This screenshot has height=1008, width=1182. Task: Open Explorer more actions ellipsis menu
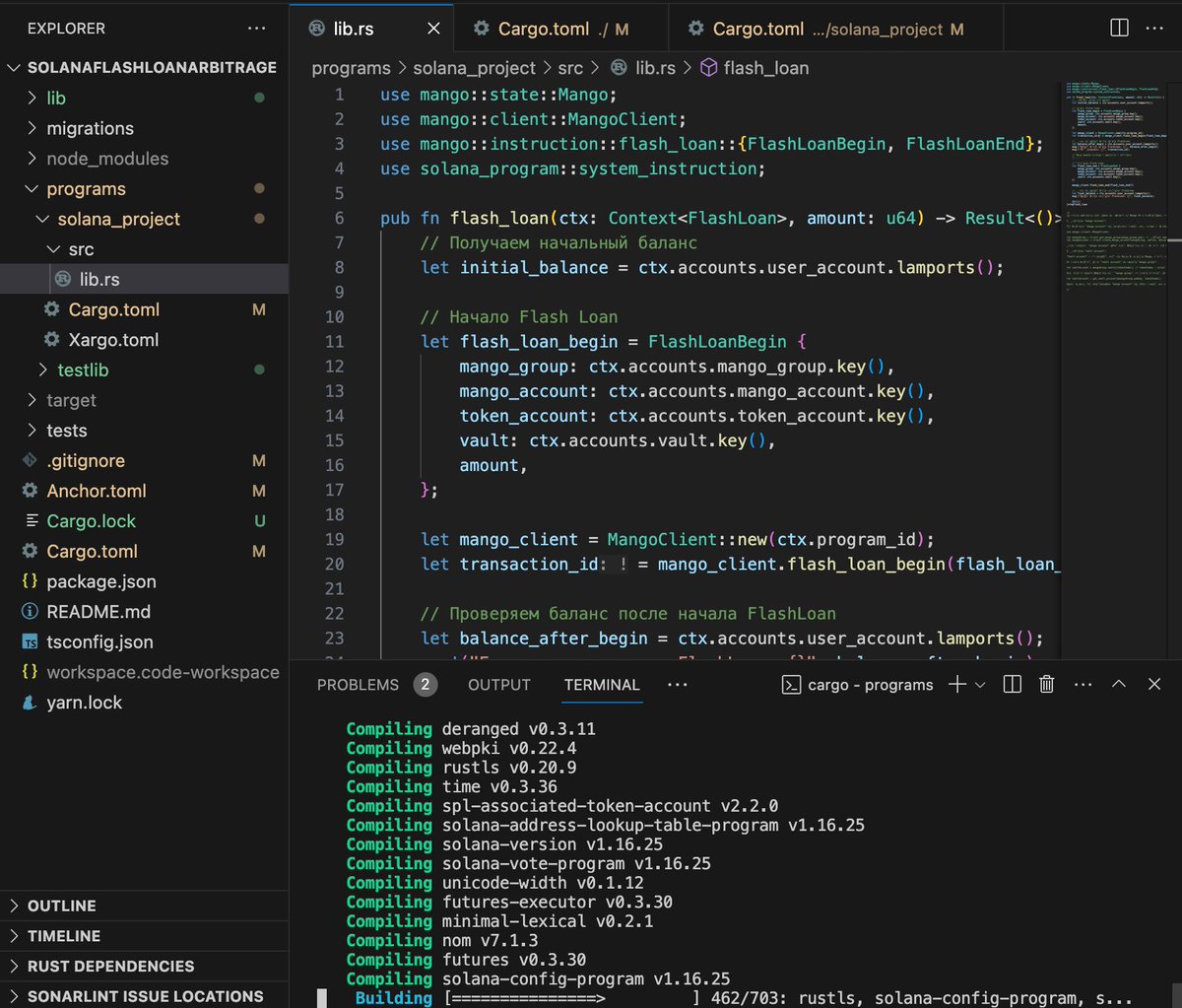pyautogui.click(x=257, y=29)
